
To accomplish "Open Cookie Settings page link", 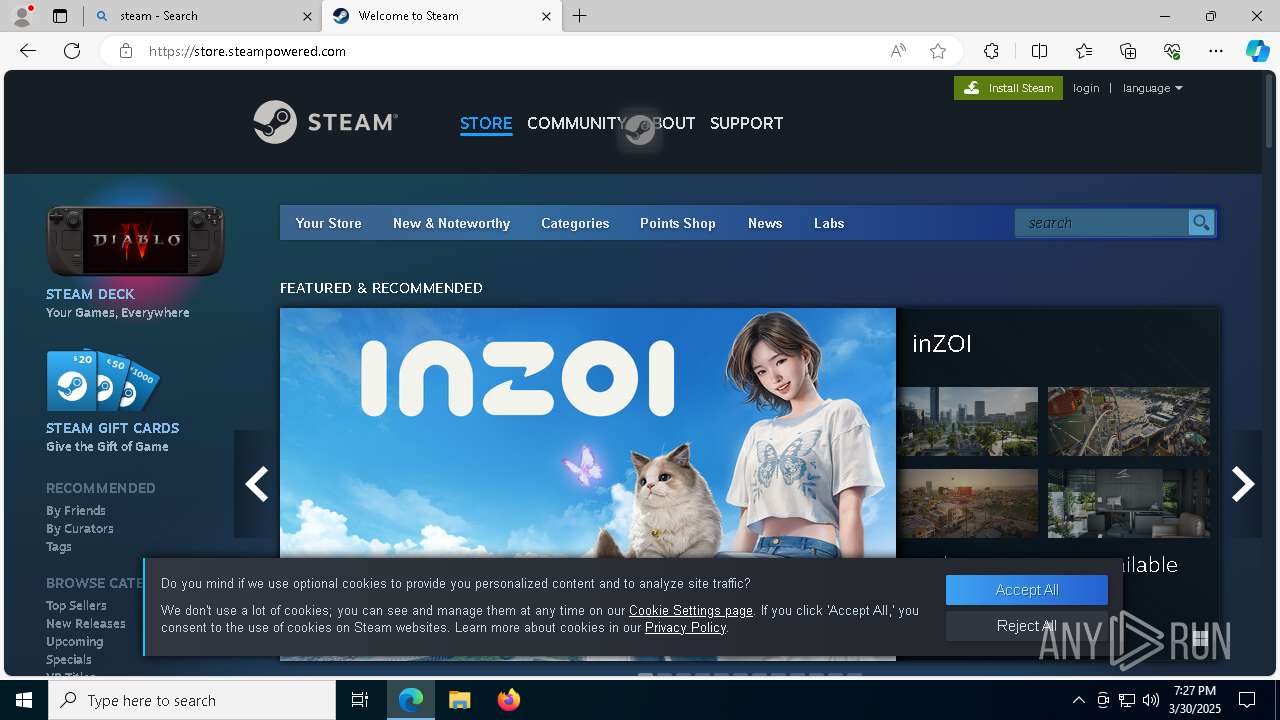I will coord(691,610).
